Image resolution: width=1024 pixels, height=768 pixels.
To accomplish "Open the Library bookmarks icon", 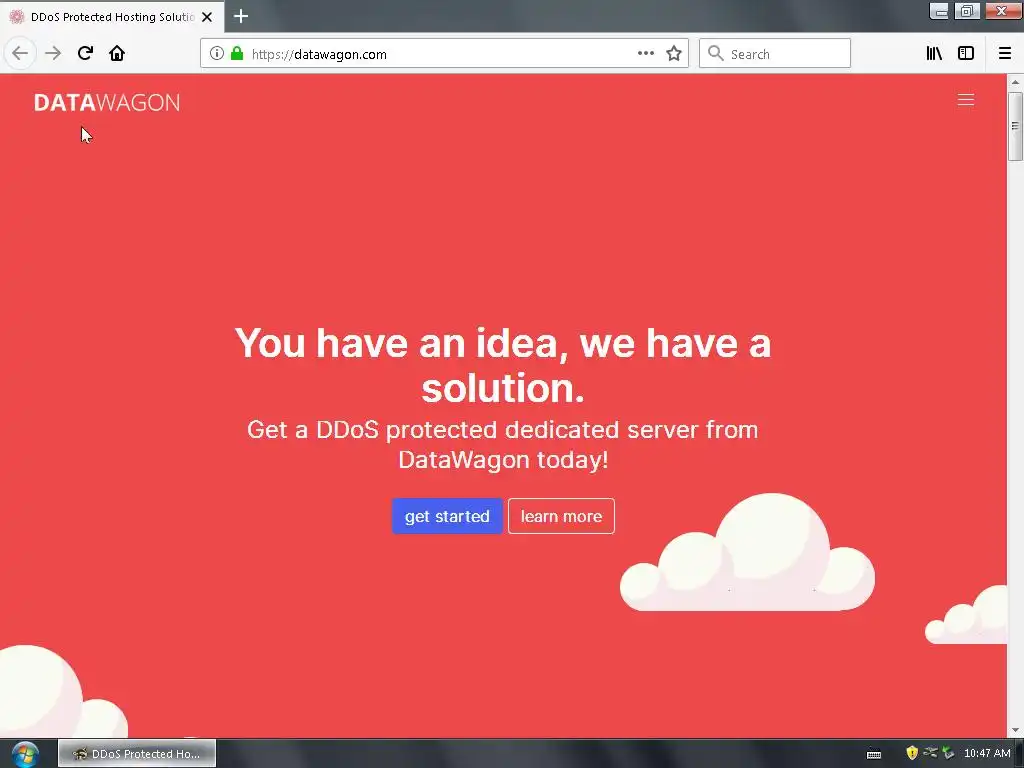I will 934,54.
